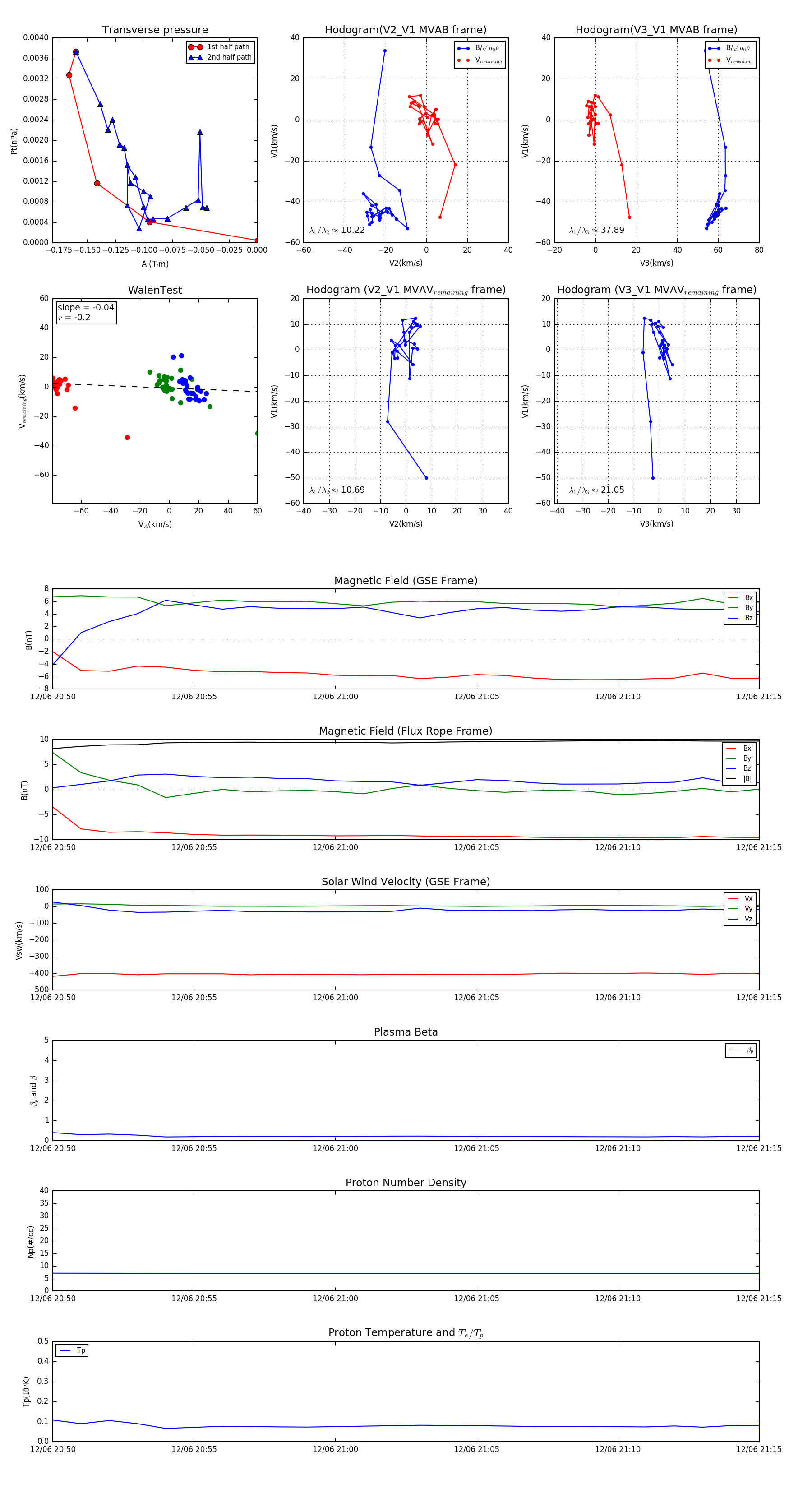The image size is (812, 1489).
Task: Click the λ1/λ2 ≈ 10.69 annotation
Action: tap(337, 490)
